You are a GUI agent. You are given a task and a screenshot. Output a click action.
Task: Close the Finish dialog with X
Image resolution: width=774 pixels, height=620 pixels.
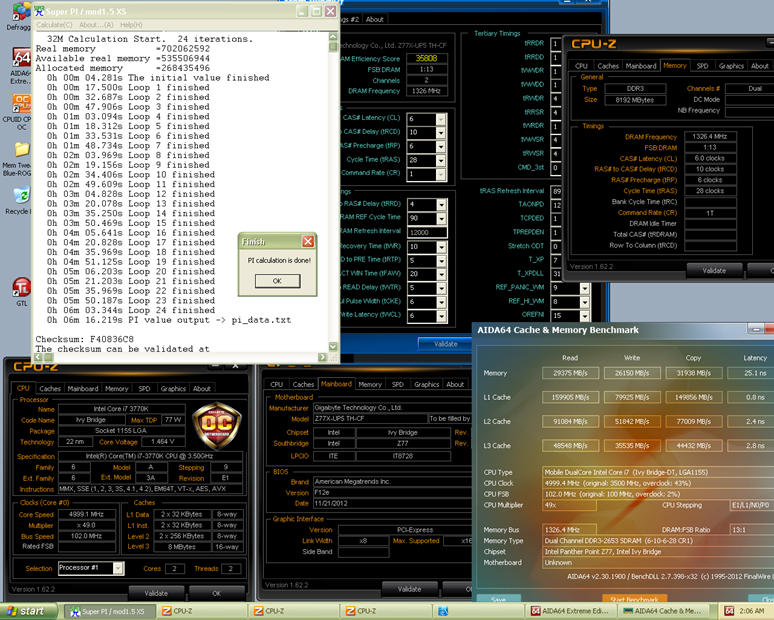[308, 241]
